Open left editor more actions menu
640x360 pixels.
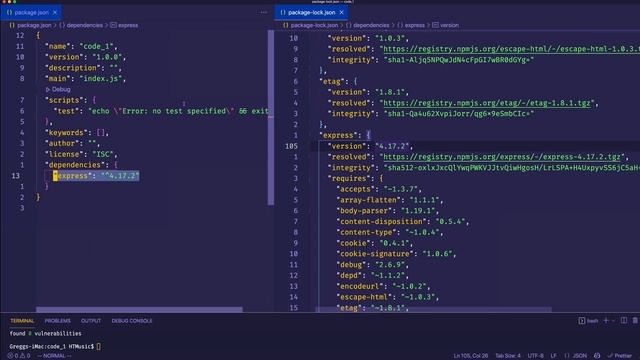[x=264, y=13]
